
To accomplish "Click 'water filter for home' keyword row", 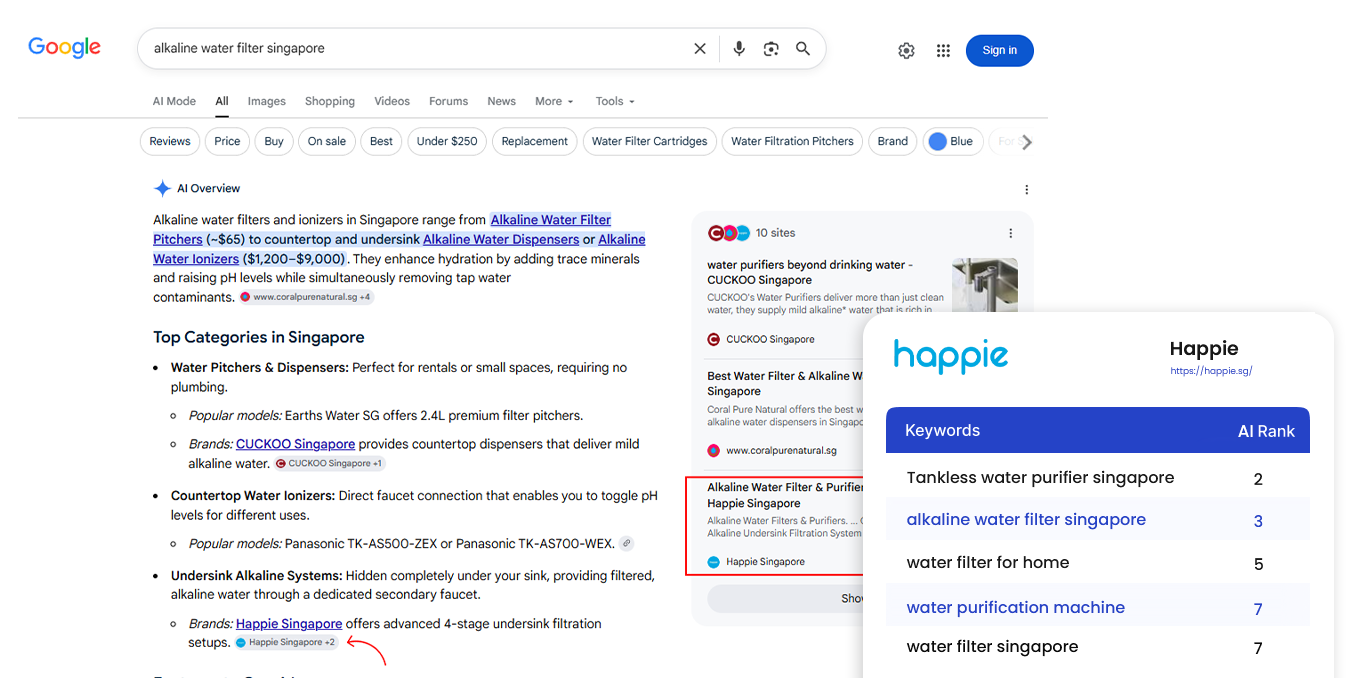I will [1098, 563].
